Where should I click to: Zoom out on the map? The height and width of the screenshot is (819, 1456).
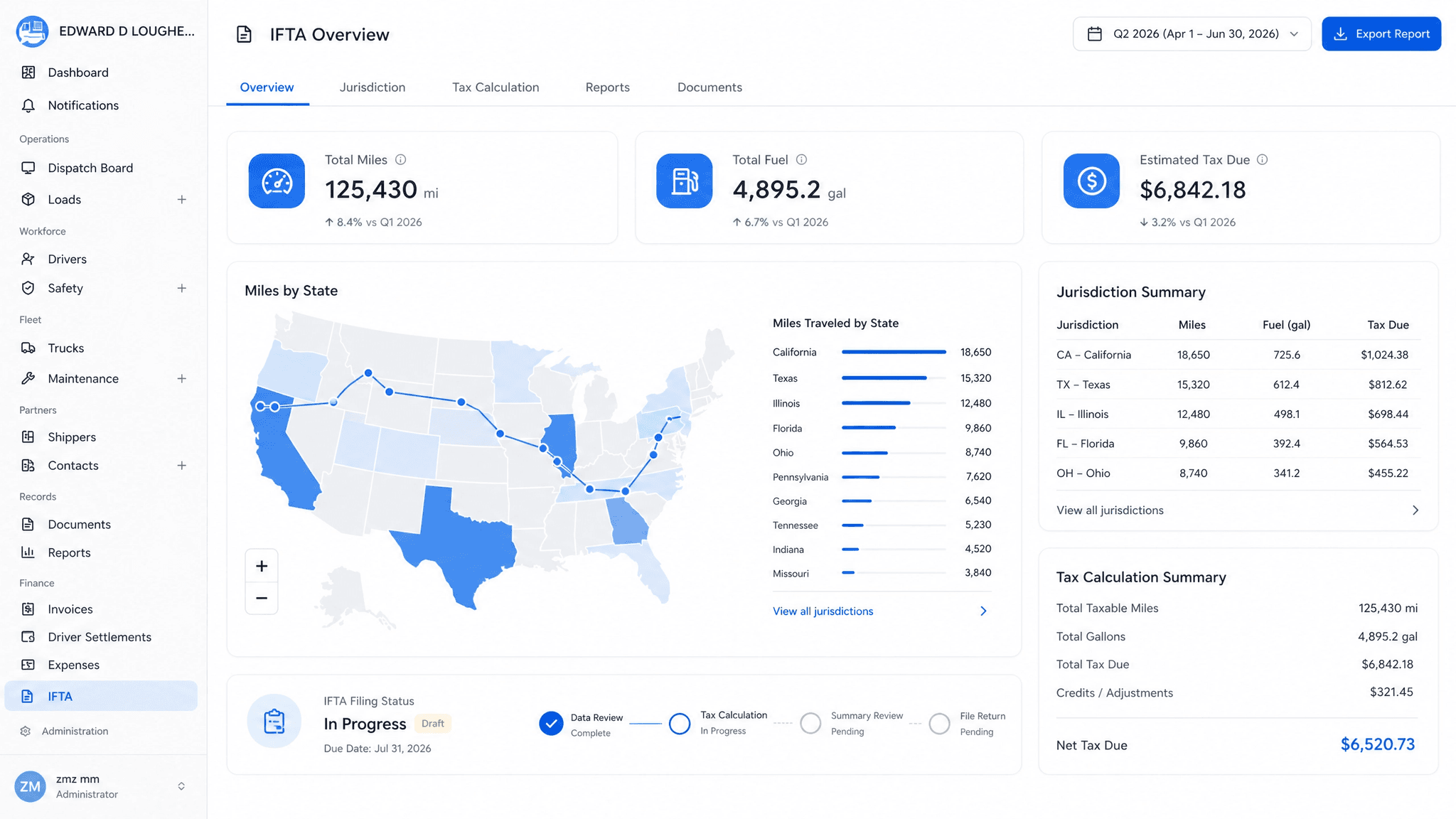(x=262, y=599)
